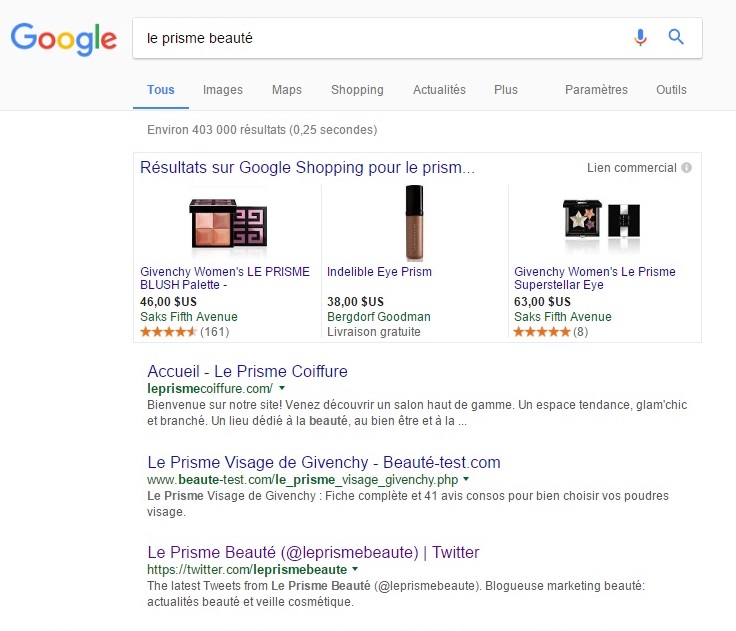The image size is (736, 631).
Task: Click the Indelible Eye Prism product image
Action: pos(414,223)
